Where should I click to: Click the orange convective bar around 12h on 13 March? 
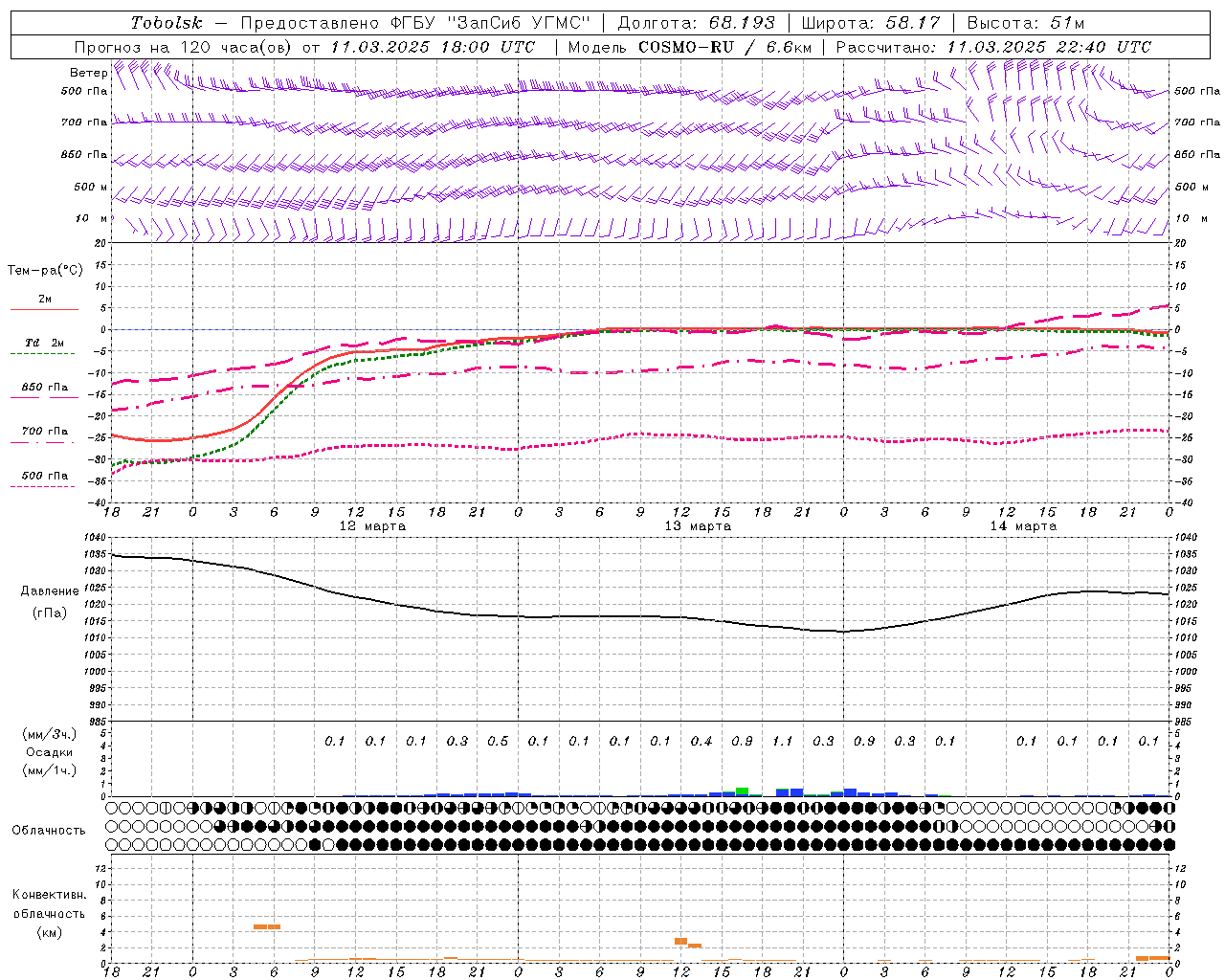pyautogui.click(x=681, y=942)
